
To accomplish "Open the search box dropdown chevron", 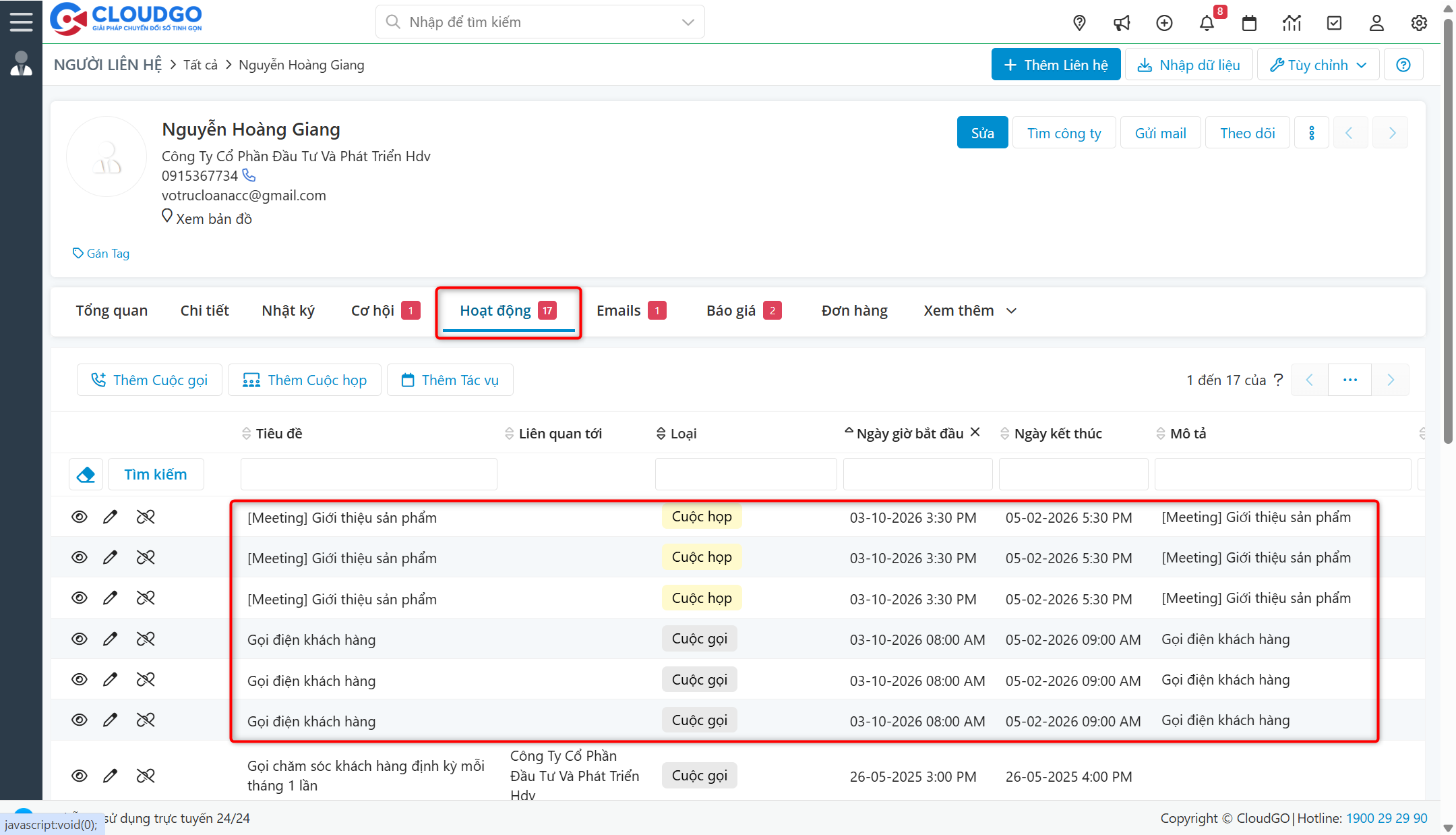I will 688,22.
